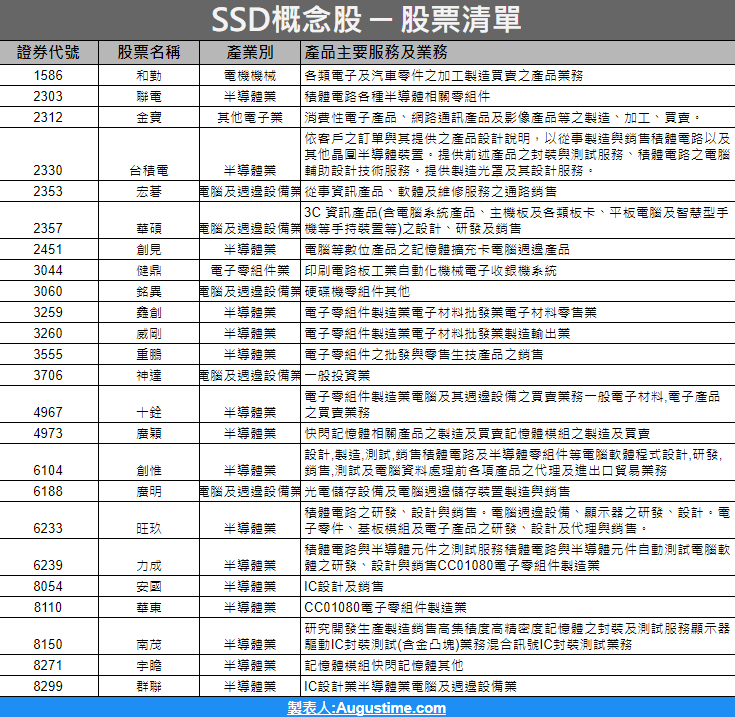Screen dimensions: 735x717
Task: Click stock code 2451
Action: point(48,249)
